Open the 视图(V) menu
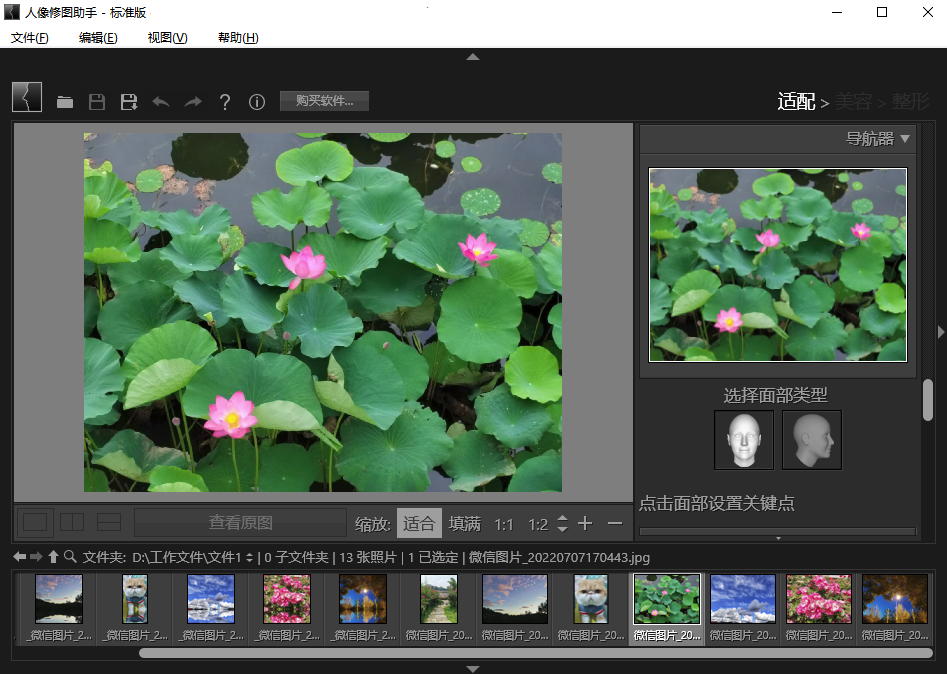This screenshot has width=947, height=674. [x=167, y=38]
